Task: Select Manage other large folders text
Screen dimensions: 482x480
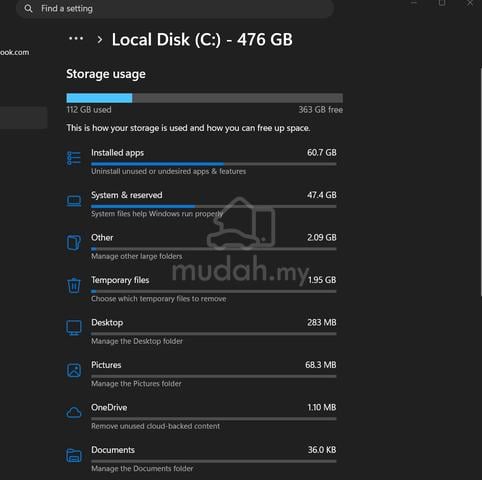Action: tap(137, 256)
